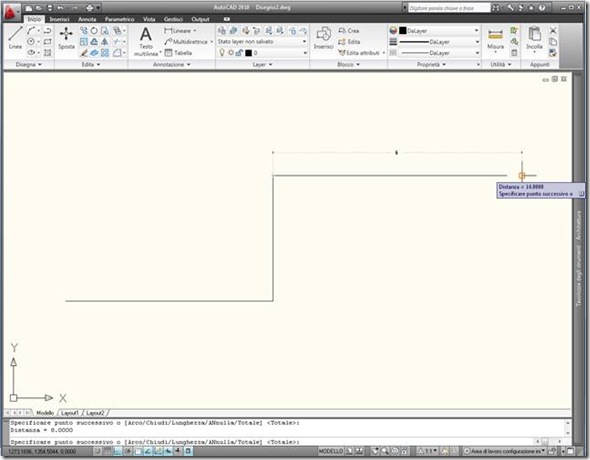Expand the Disegna panel
Image resolution: width=590 pixels, height=460 pixels.
(x=29, y=65)
